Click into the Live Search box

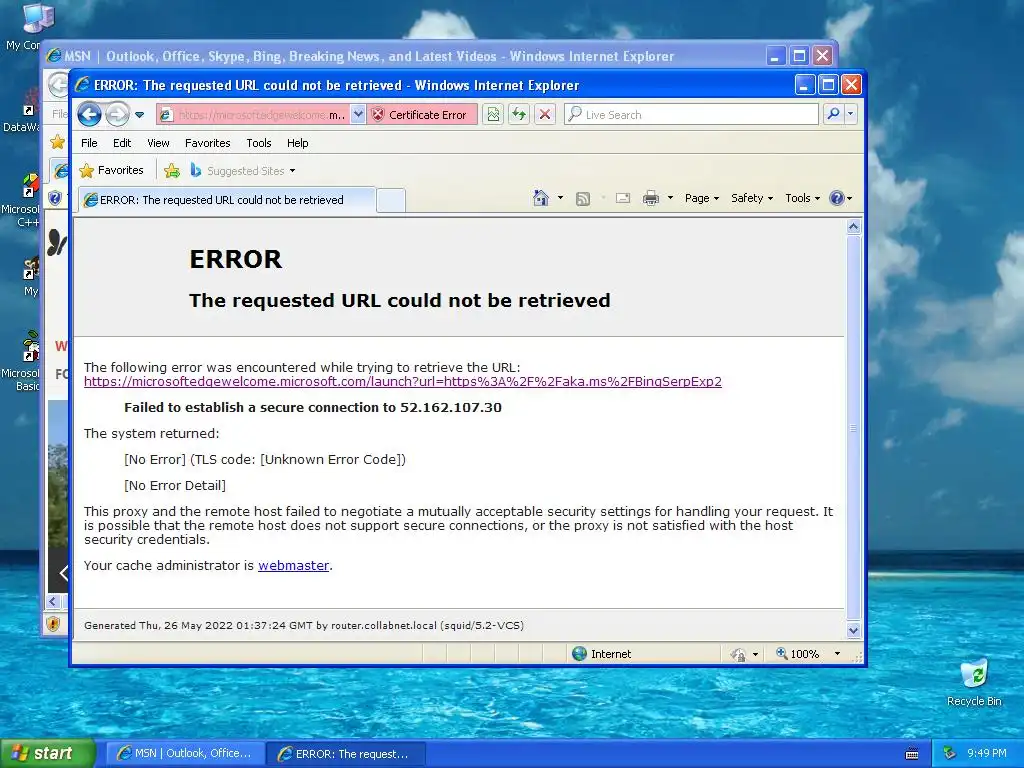point(691,115)
